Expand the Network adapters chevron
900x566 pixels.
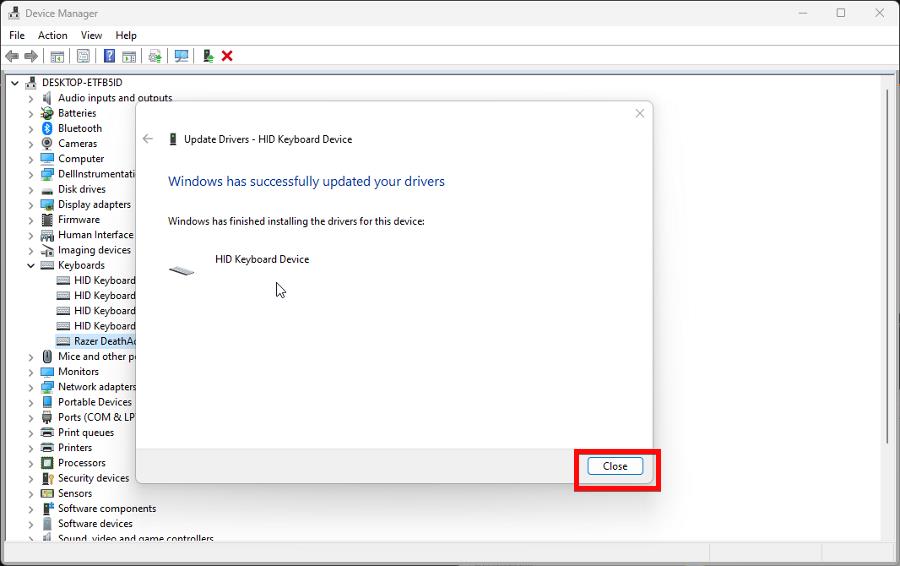tap(31, 387)
